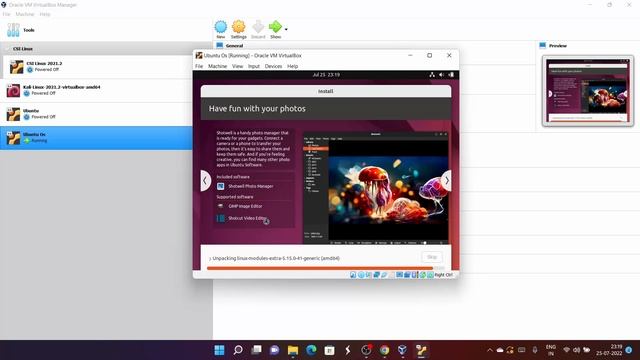Open Task View from the taskbar
Image resolution: width=640 pixels, height=360 pixels.
256,350
